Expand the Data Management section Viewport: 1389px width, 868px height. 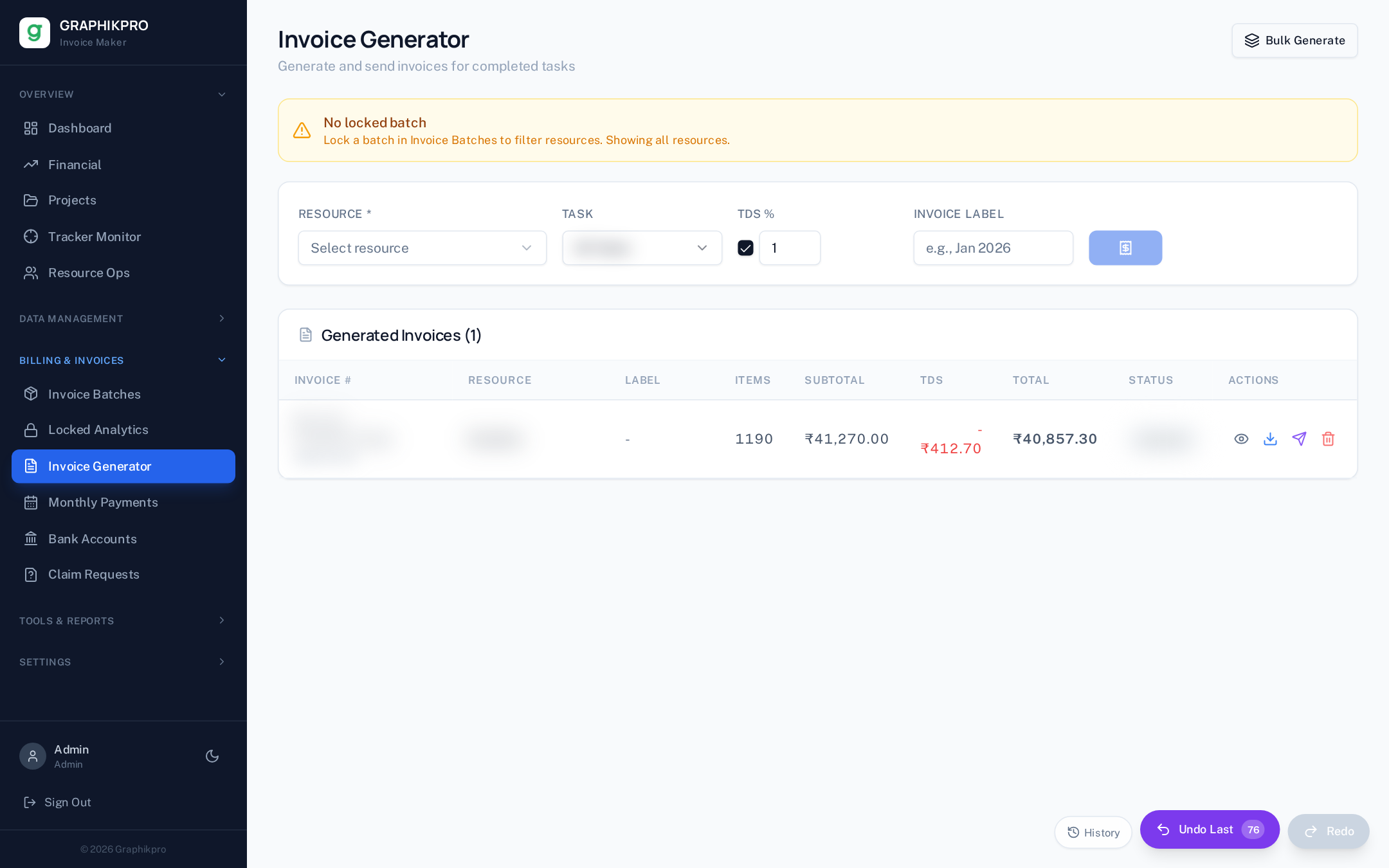point(123,319)
